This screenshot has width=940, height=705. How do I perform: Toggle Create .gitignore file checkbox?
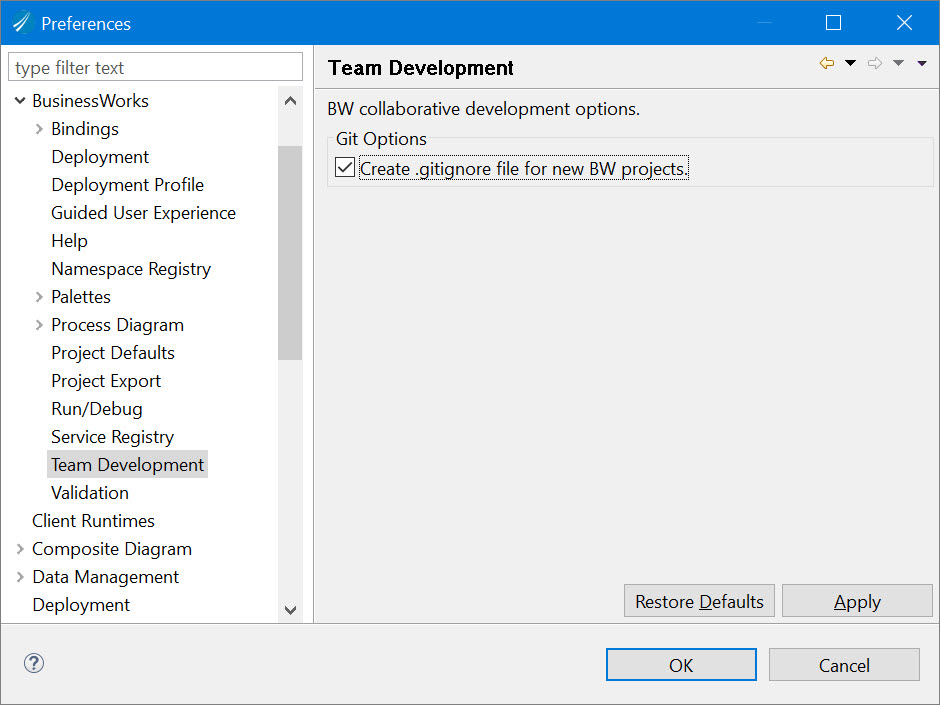click(x=345, y=167)
